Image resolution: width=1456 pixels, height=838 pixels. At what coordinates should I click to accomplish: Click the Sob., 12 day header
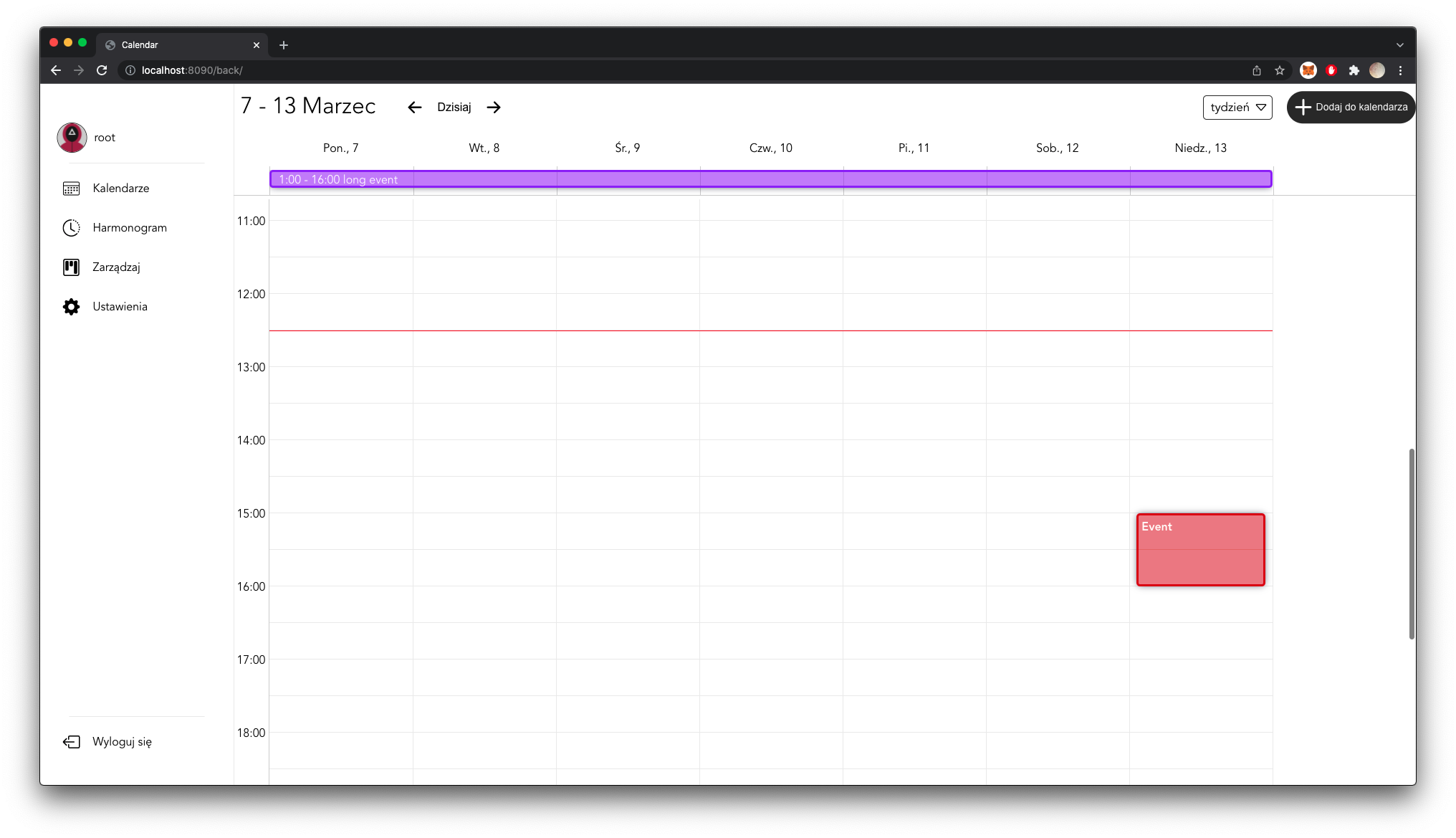(1058, 148)
